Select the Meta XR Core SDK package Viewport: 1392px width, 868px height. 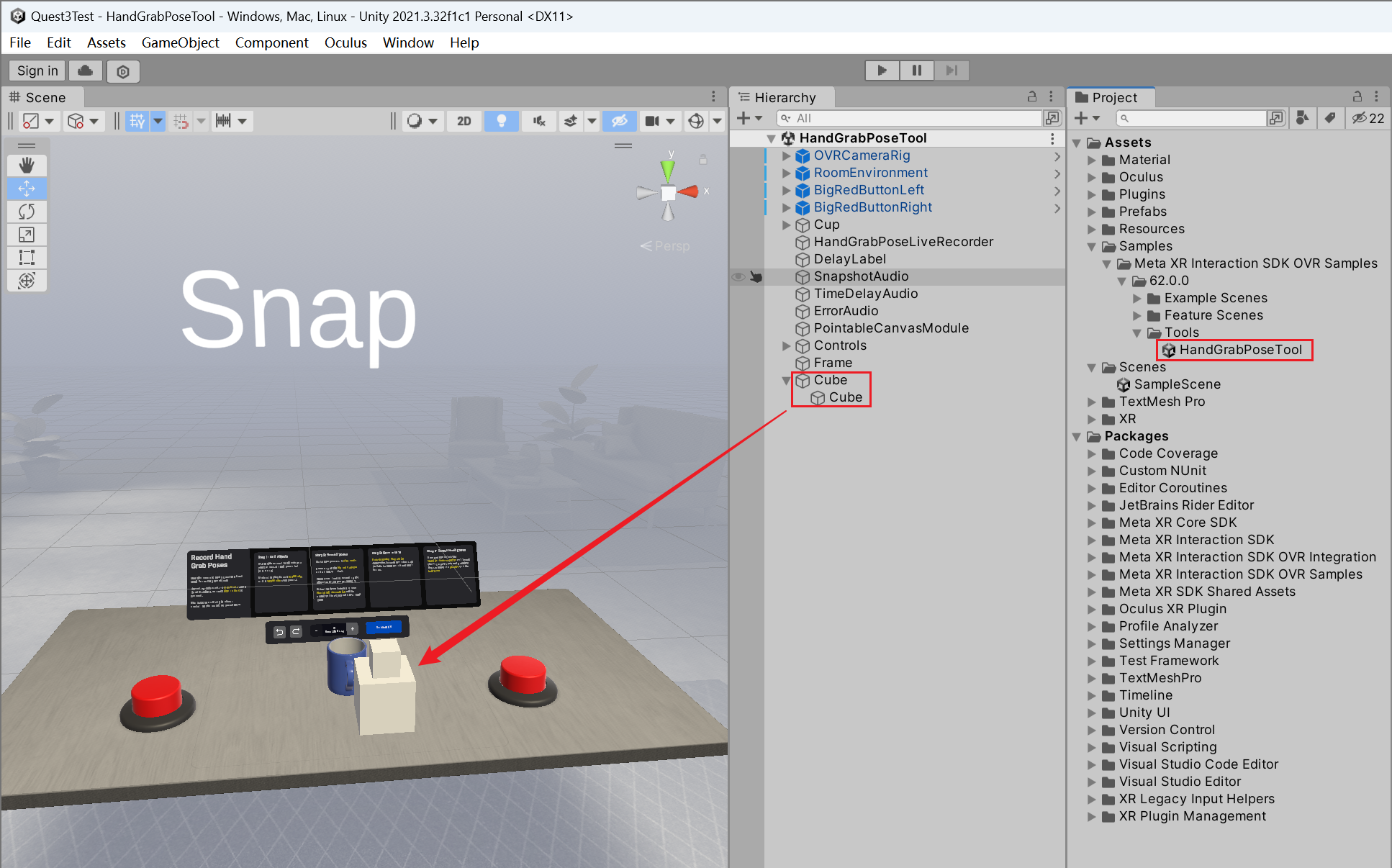click(1178, 523)
